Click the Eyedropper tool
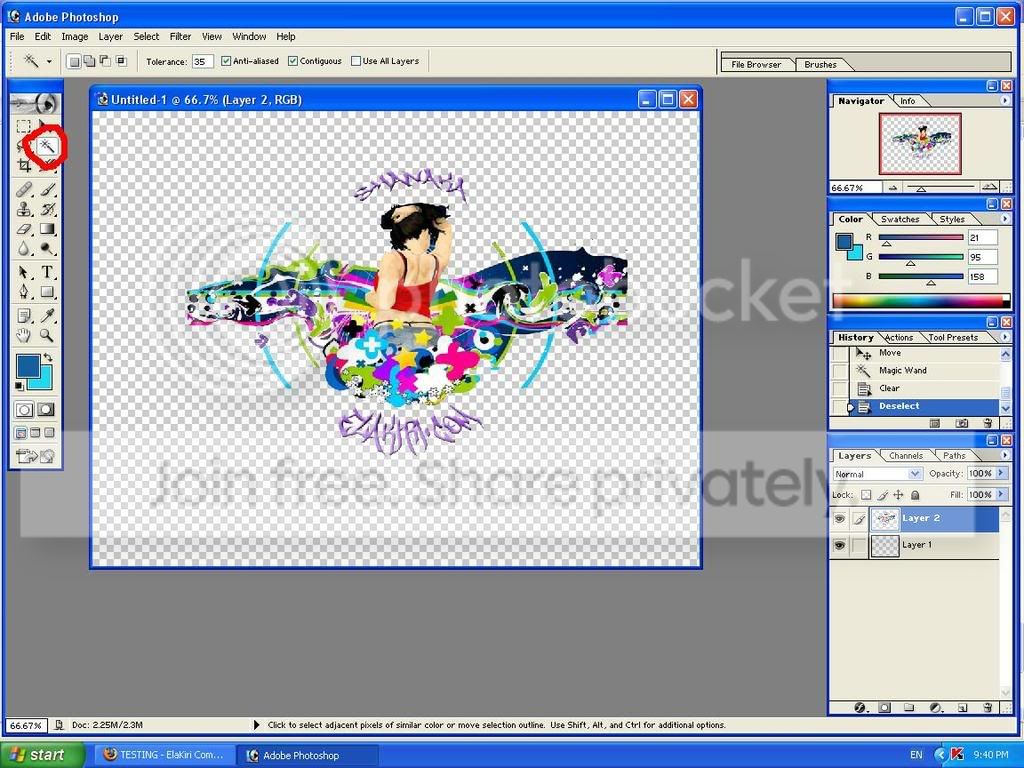1024x768 pixels. point(47,316)
